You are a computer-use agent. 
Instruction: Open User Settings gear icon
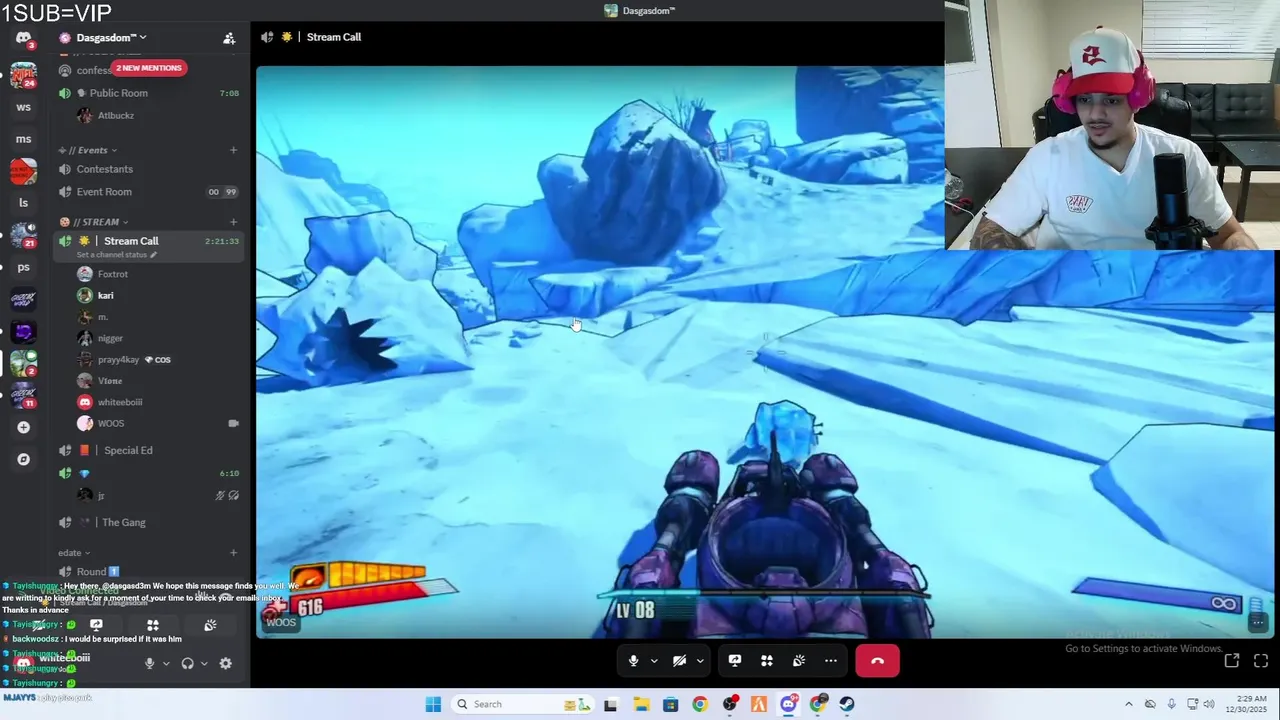(225, 663)
